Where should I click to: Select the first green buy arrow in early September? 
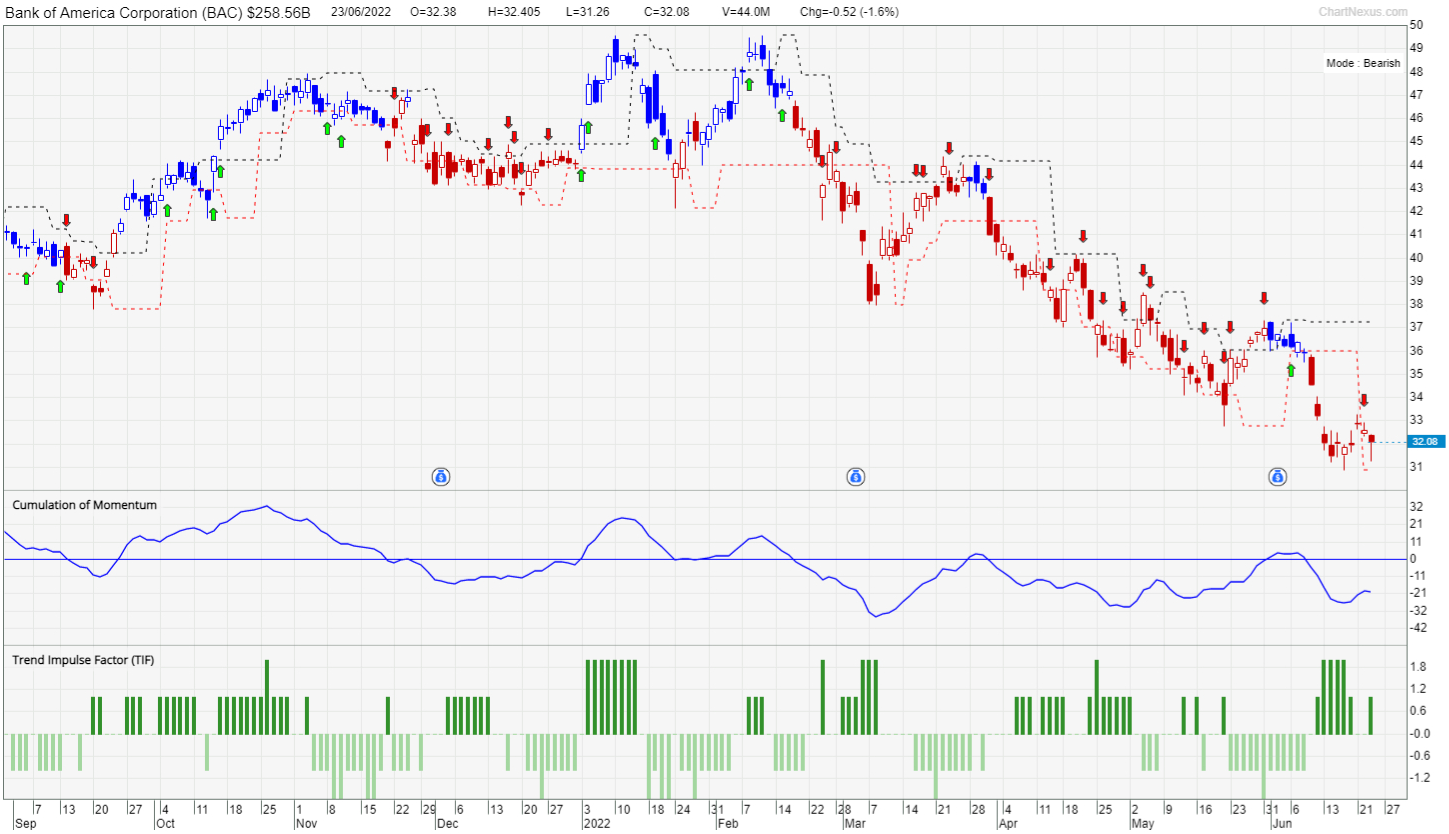pos(27,279)
